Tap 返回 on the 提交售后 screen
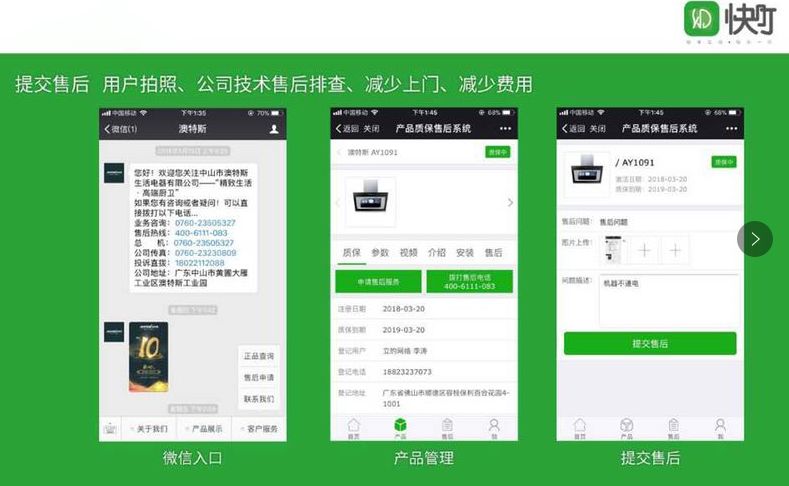Viewport: 789px width, 486px height. click(x=574, y=129)
